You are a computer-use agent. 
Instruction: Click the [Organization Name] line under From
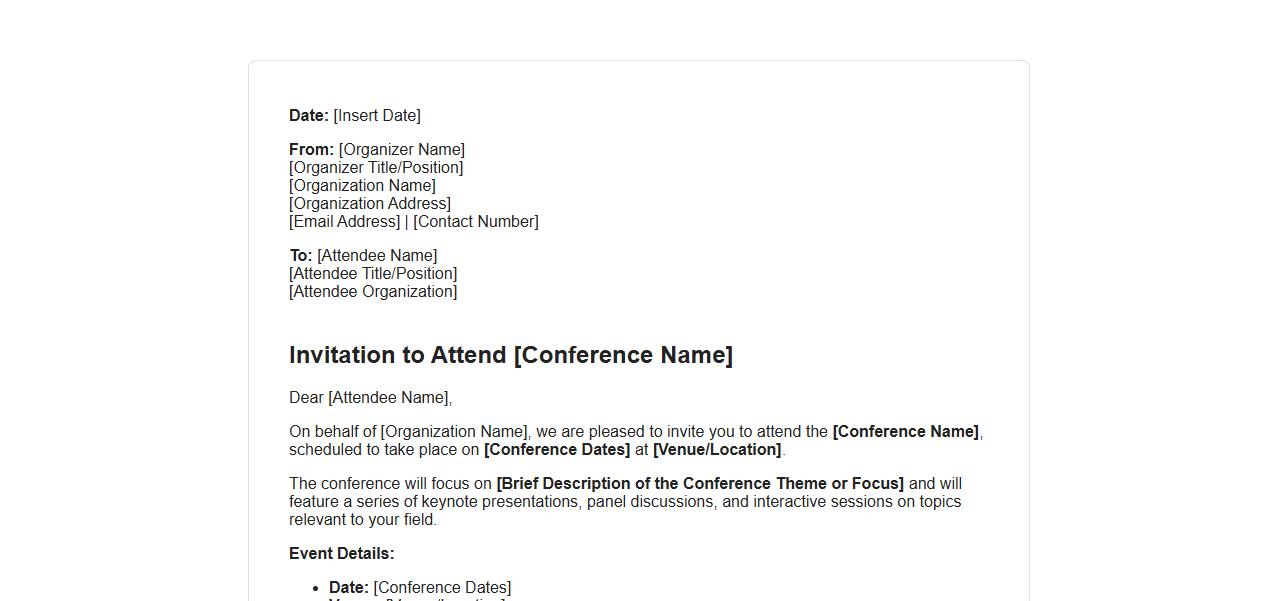362,186
